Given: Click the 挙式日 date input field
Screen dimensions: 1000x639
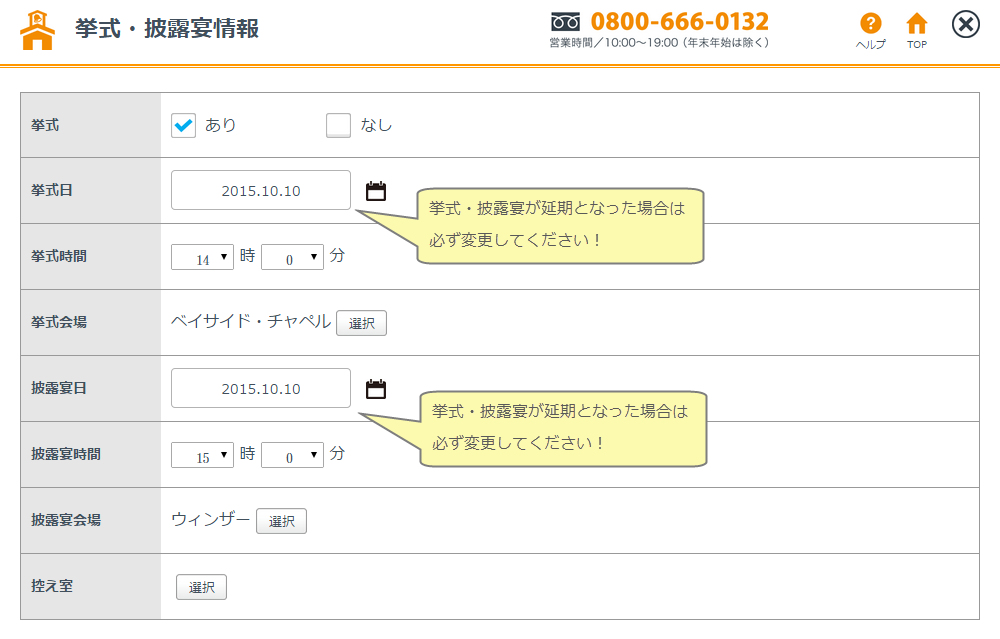Looking at the screenshot, I should (x=261, y=191).
